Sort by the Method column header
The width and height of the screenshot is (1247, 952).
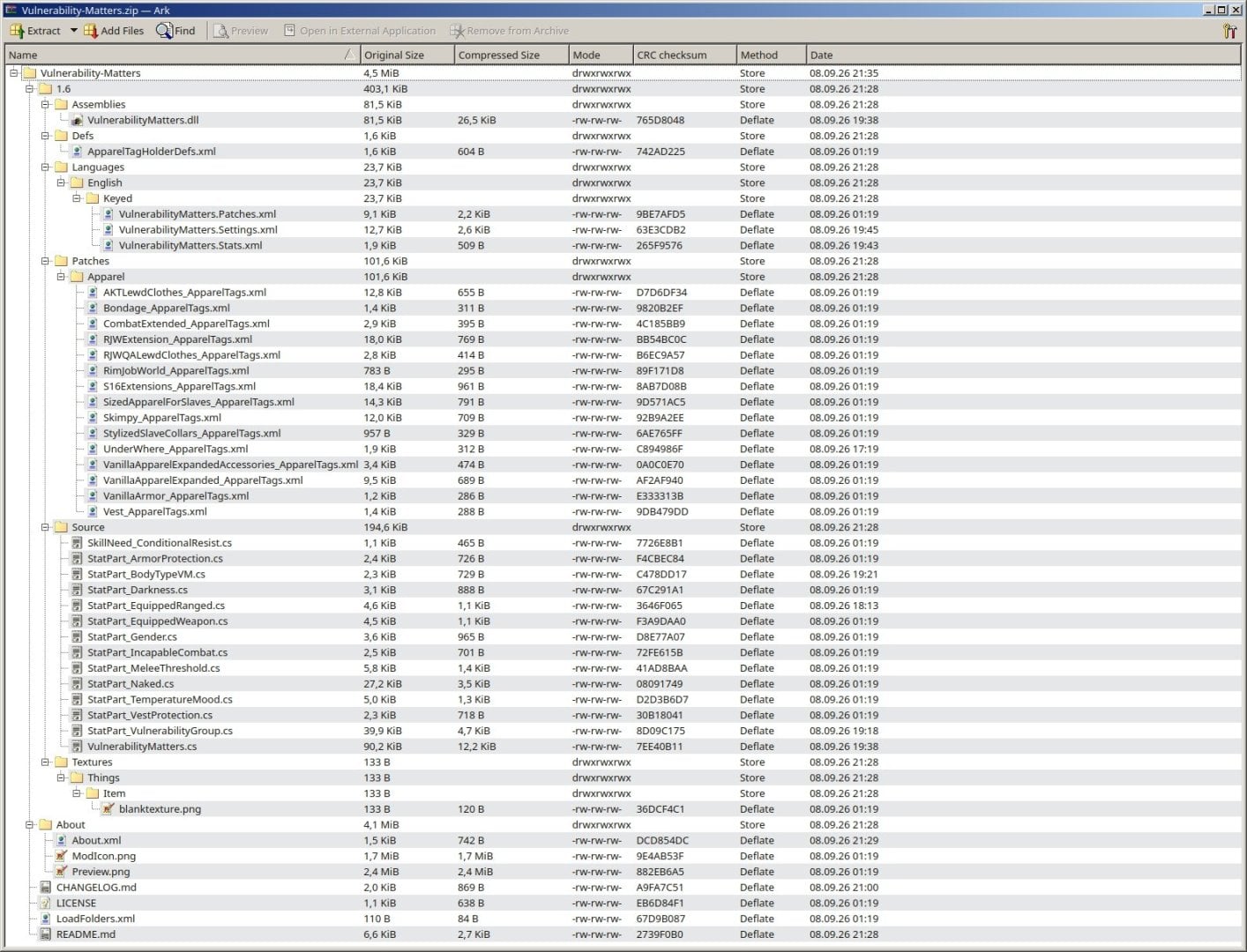[x=771, y=55]
